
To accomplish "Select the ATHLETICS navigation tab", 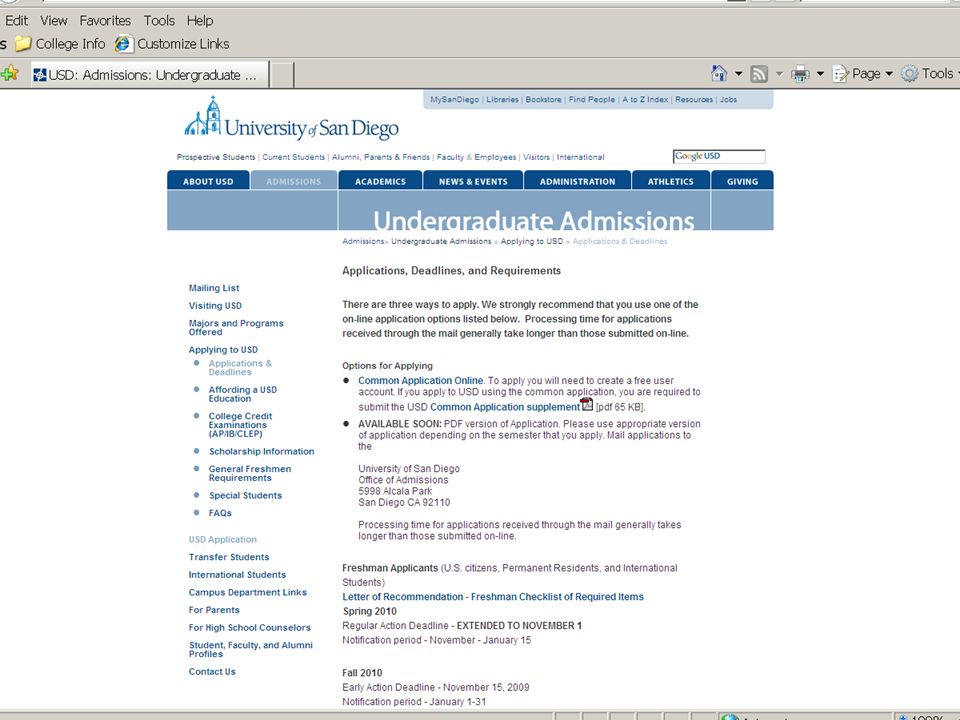I will [670, 181].
